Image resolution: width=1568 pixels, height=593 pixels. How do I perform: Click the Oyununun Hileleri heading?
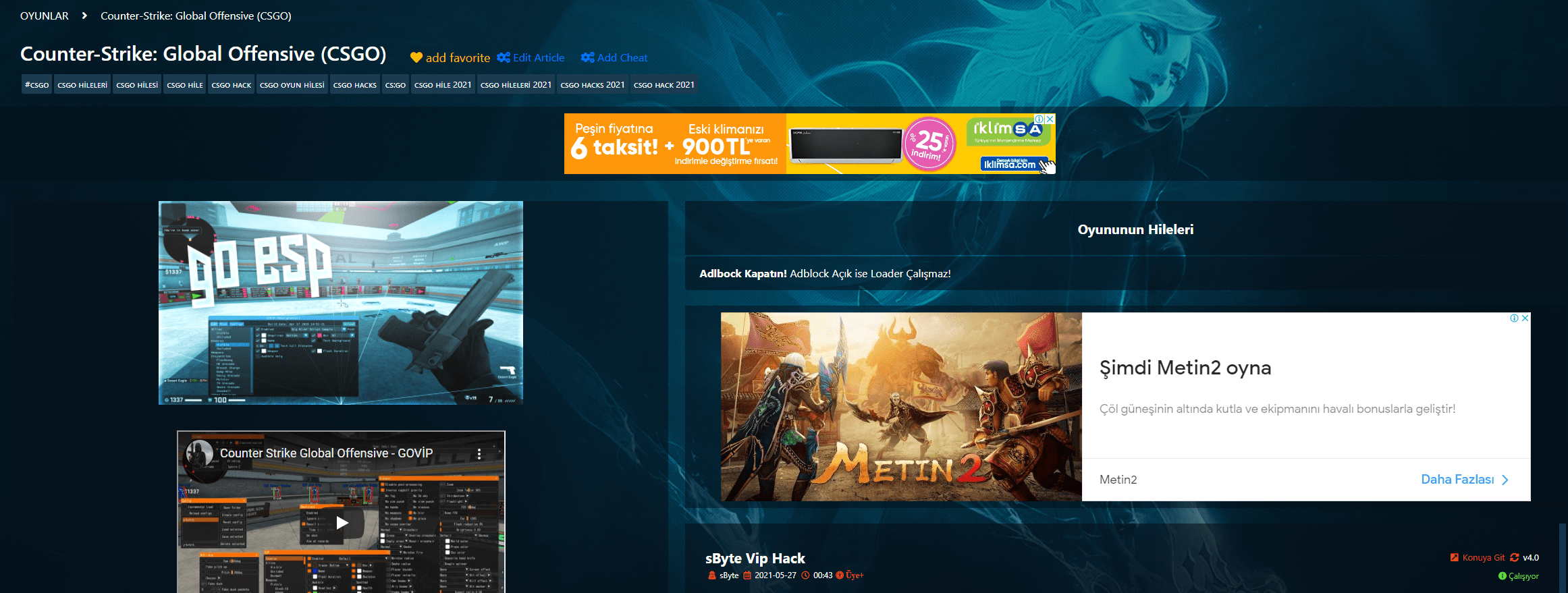tap(1135, 230)
